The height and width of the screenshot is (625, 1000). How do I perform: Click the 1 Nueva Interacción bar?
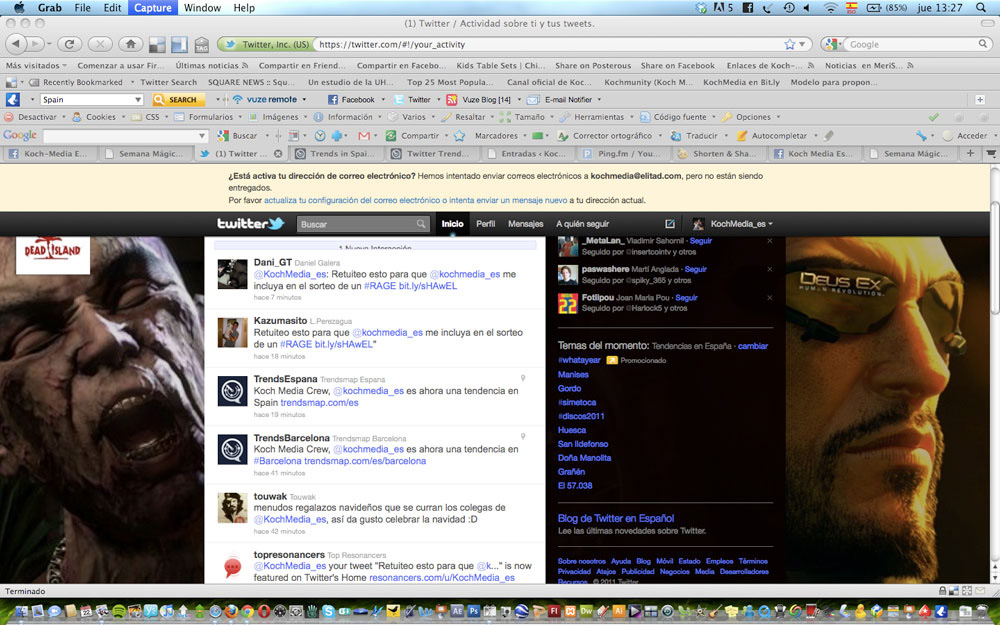[375, 245]
